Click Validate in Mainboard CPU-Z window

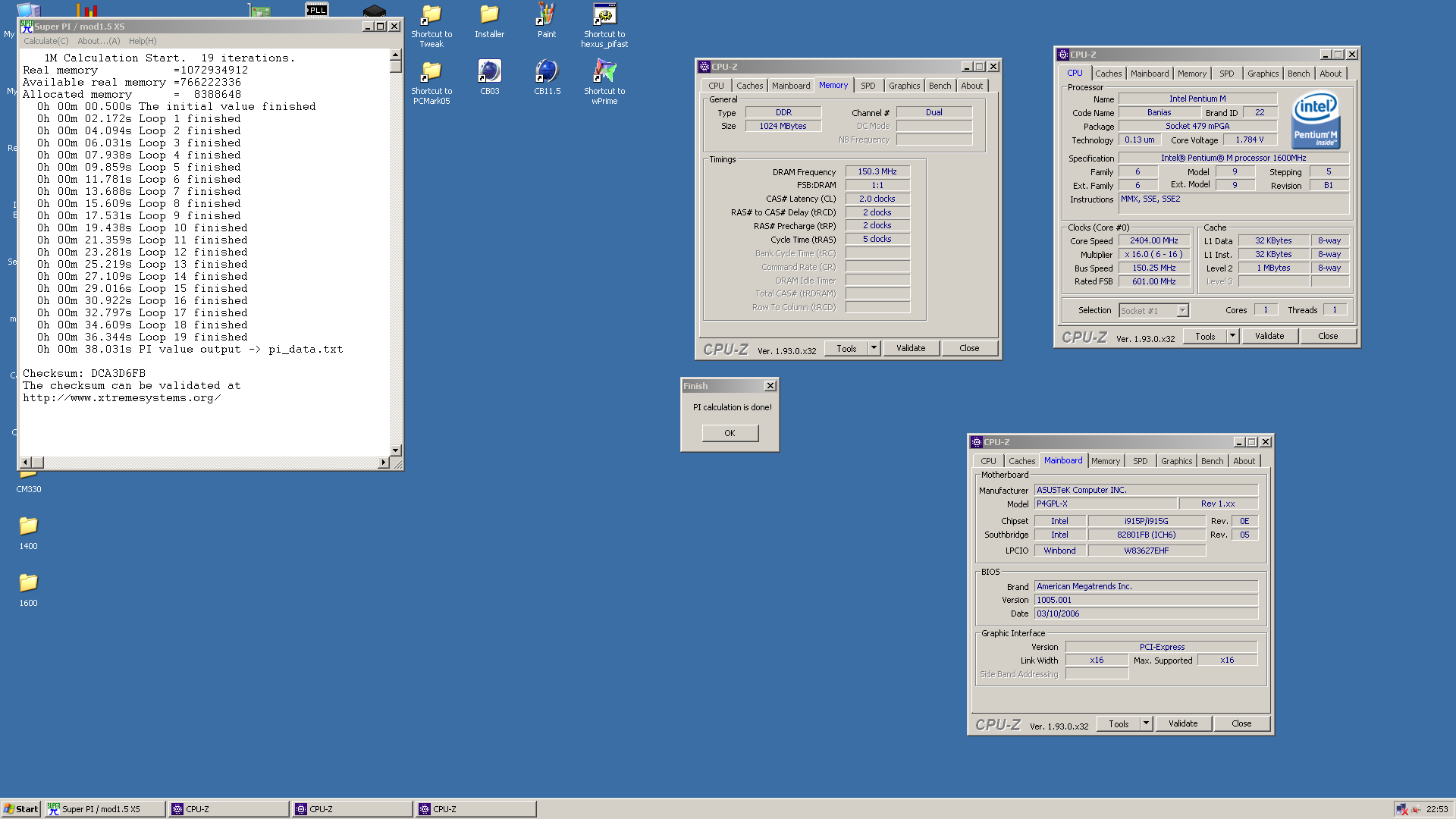click(x=1183, y=723)
